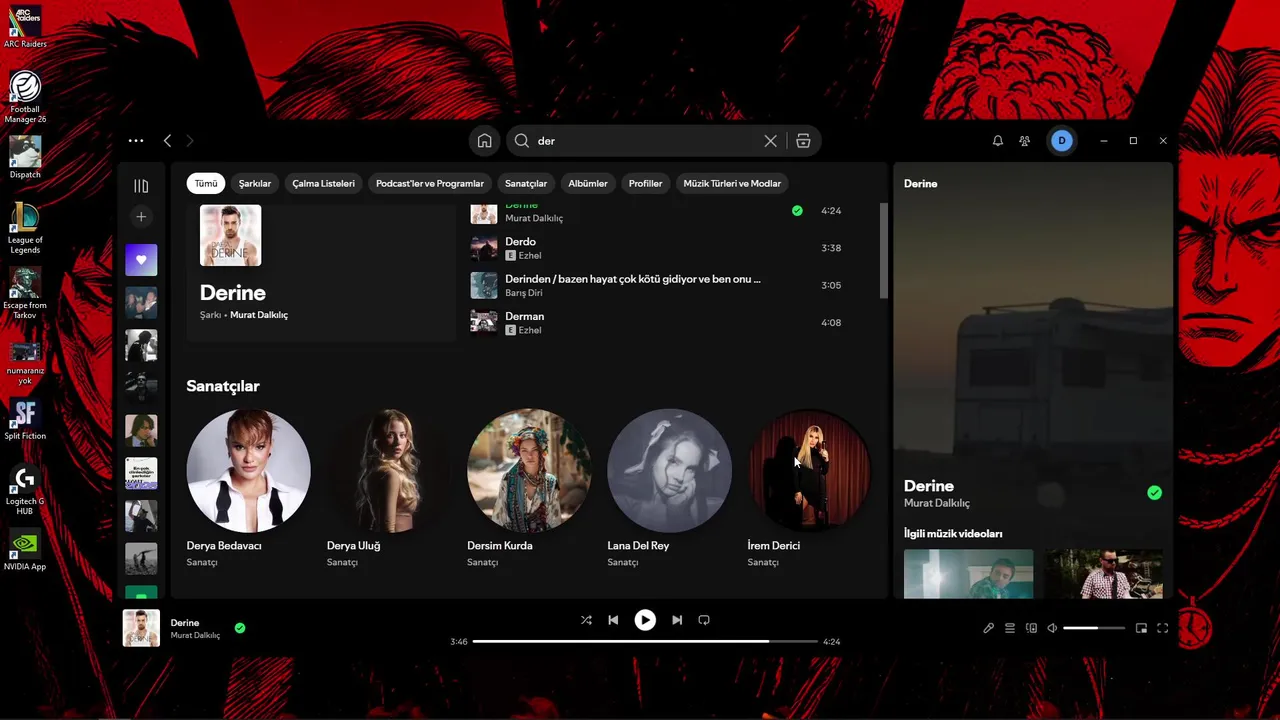Open first related music video thumbnail
The image size is (1280, 720).
pyautogui.click(x=968, y=574)
